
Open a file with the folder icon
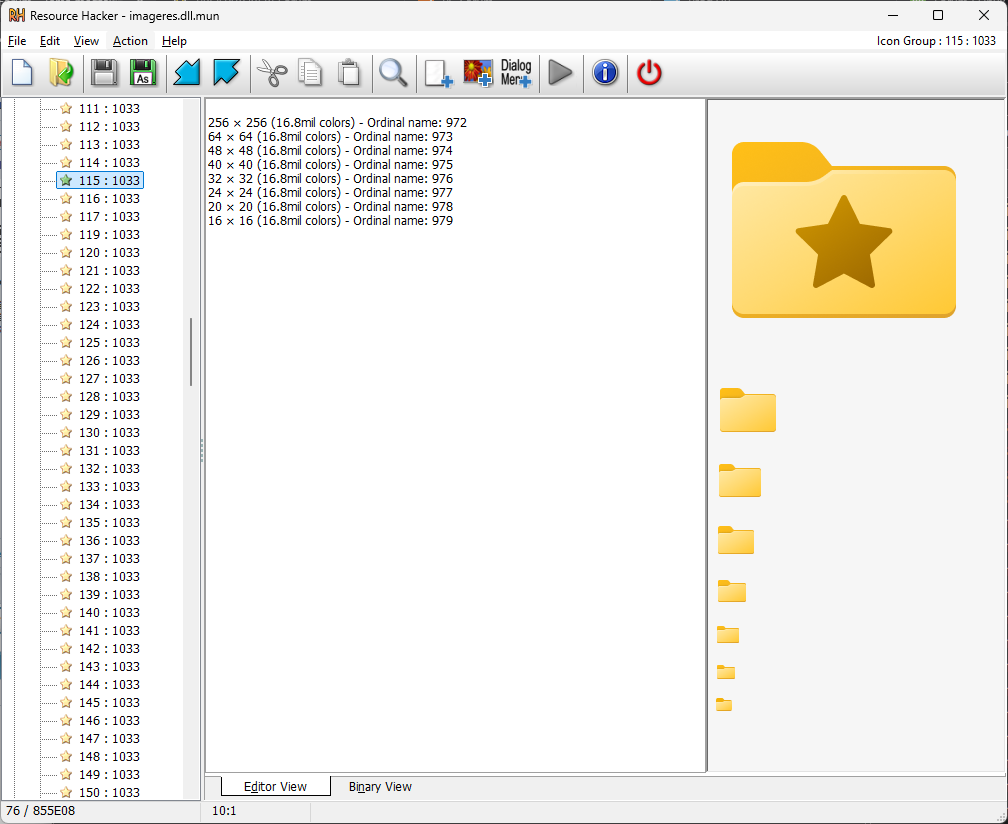[x=62, y=73]
